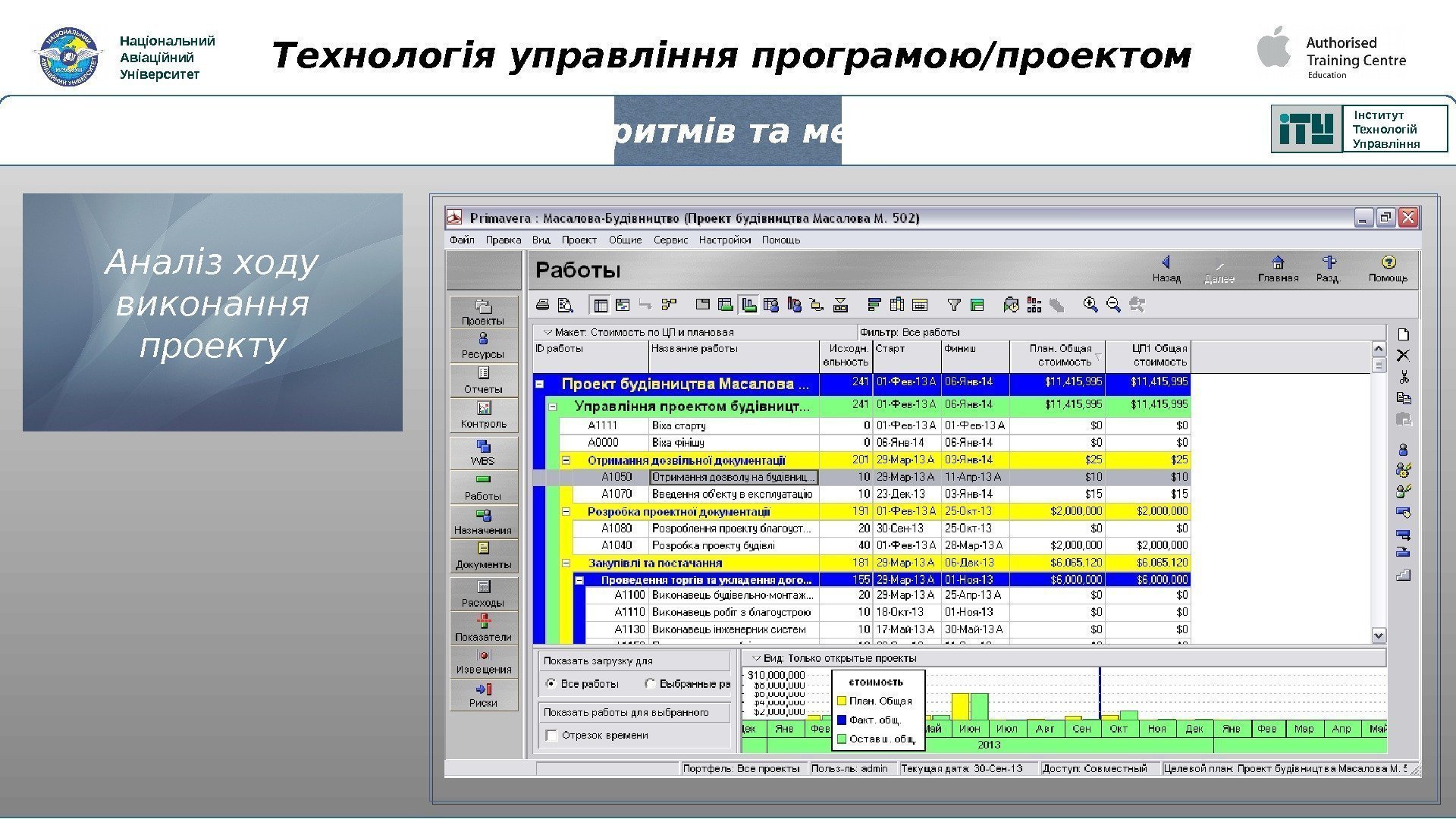Open the Риски sidebar icon
Viewport: 1456px width, 819px height.
tap(483, 695)
